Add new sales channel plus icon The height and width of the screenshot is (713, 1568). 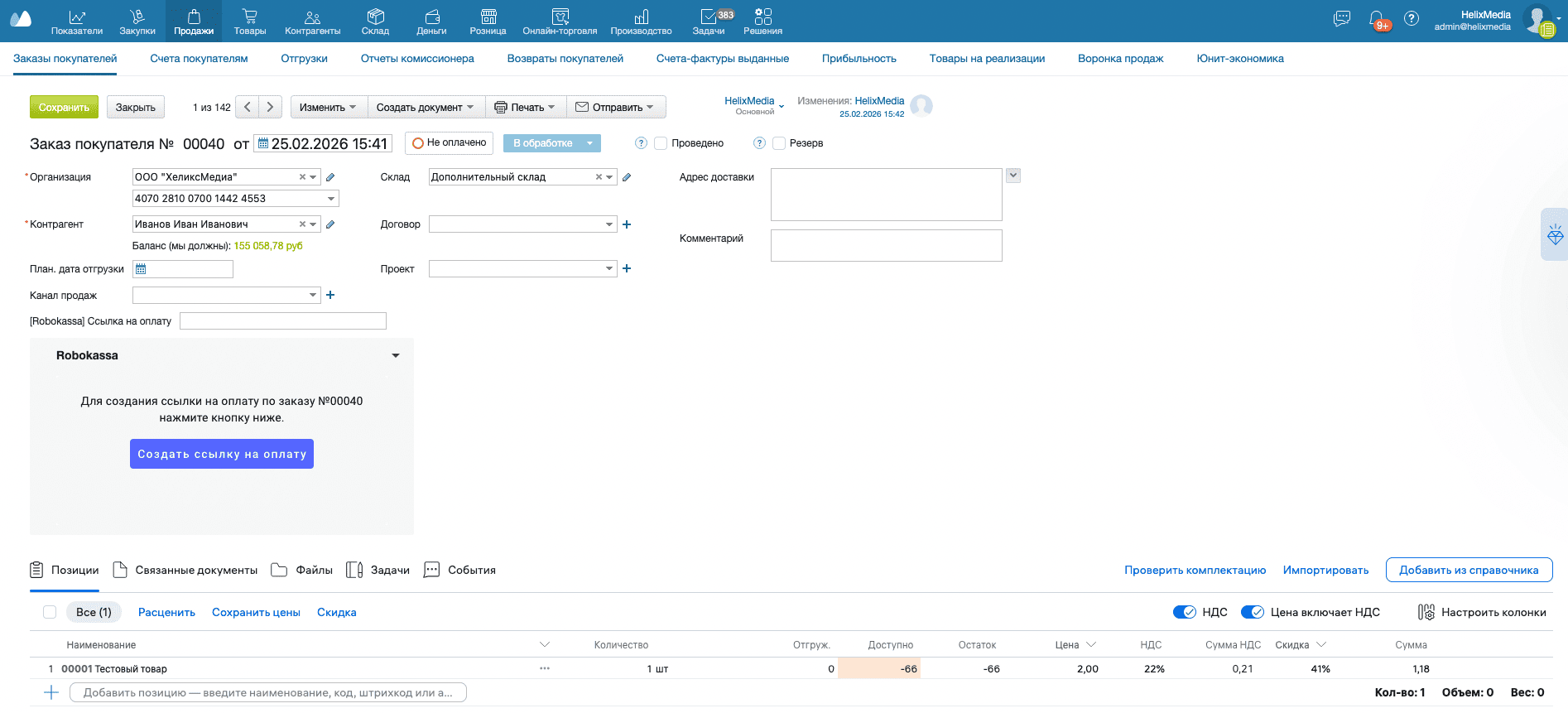(330, 295)
